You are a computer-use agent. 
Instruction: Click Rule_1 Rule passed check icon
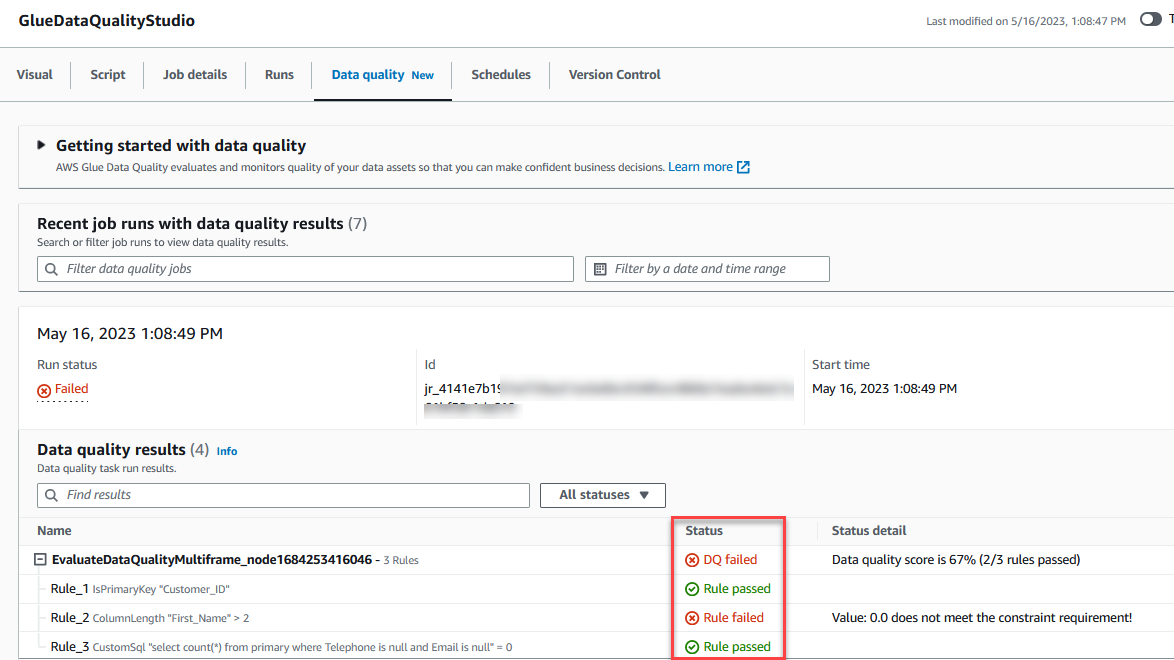click(x=692, y=590)
